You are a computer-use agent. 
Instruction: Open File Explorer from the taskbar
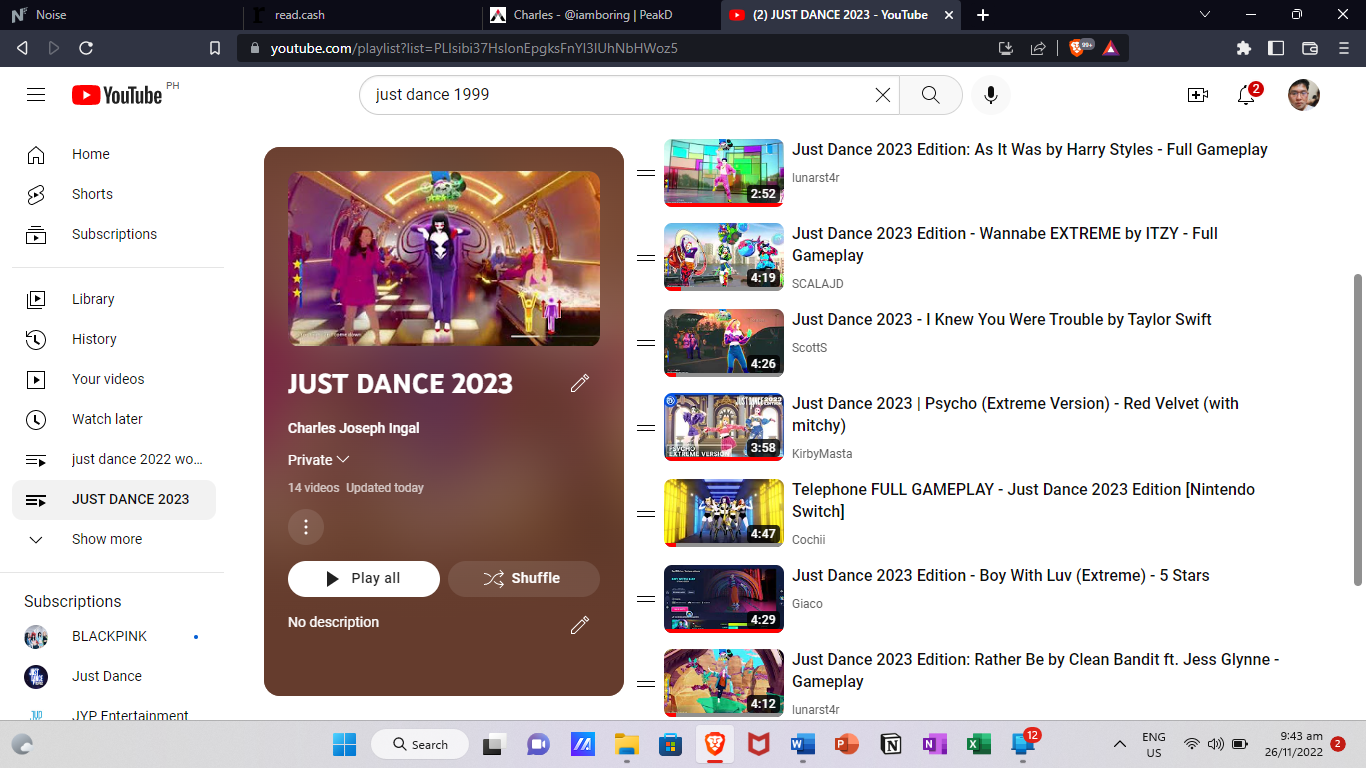pos(627,744)
